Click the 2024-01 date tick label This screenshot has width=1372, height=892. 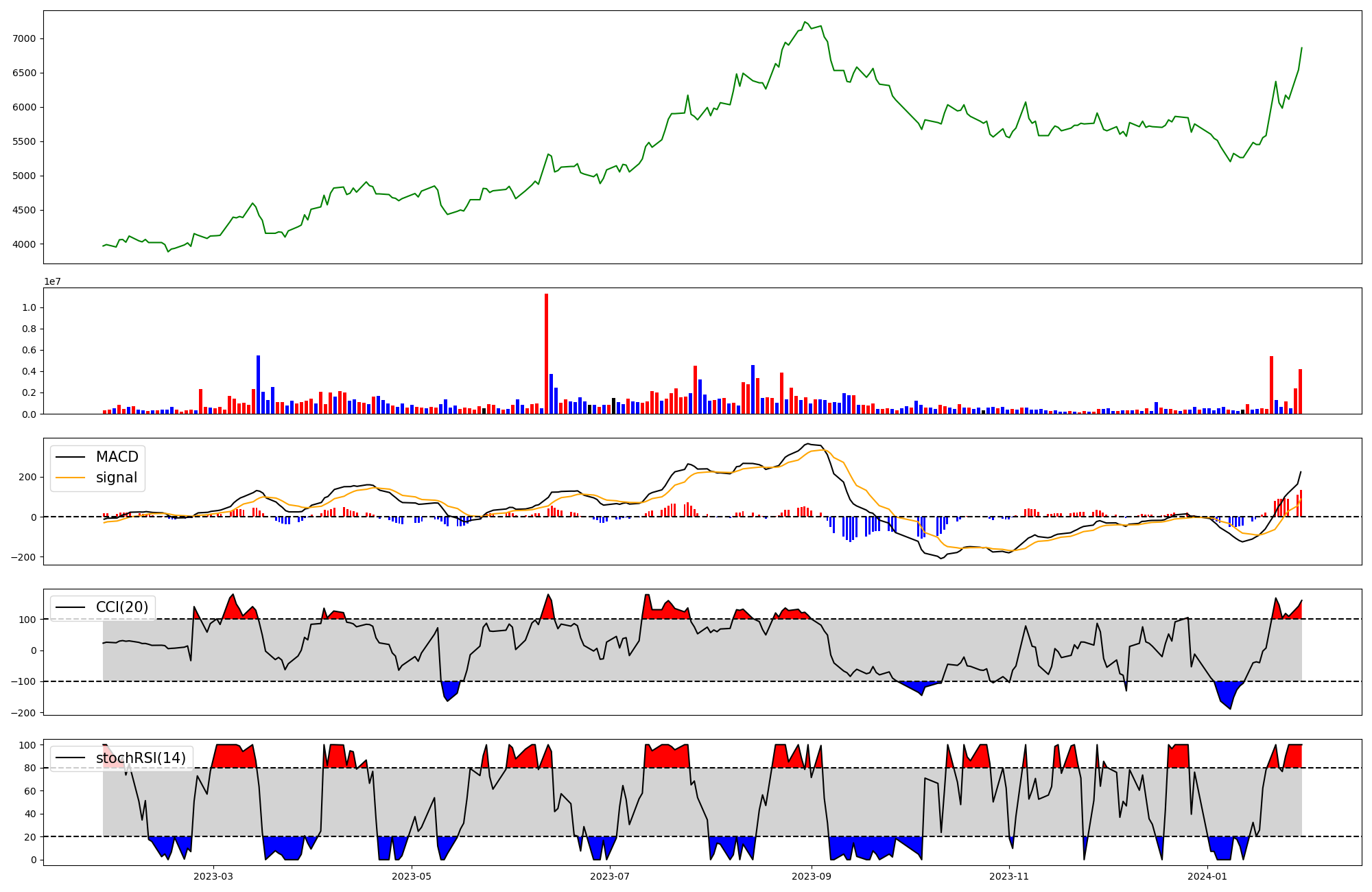click(x=1207, y=876)
